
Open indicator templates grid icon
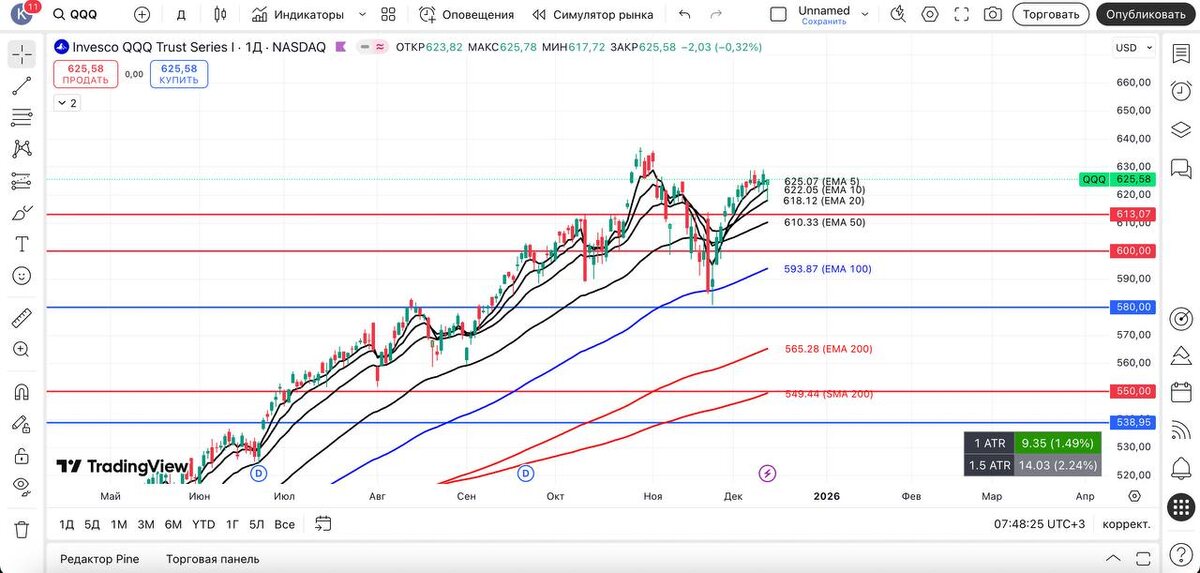(388, 15)
